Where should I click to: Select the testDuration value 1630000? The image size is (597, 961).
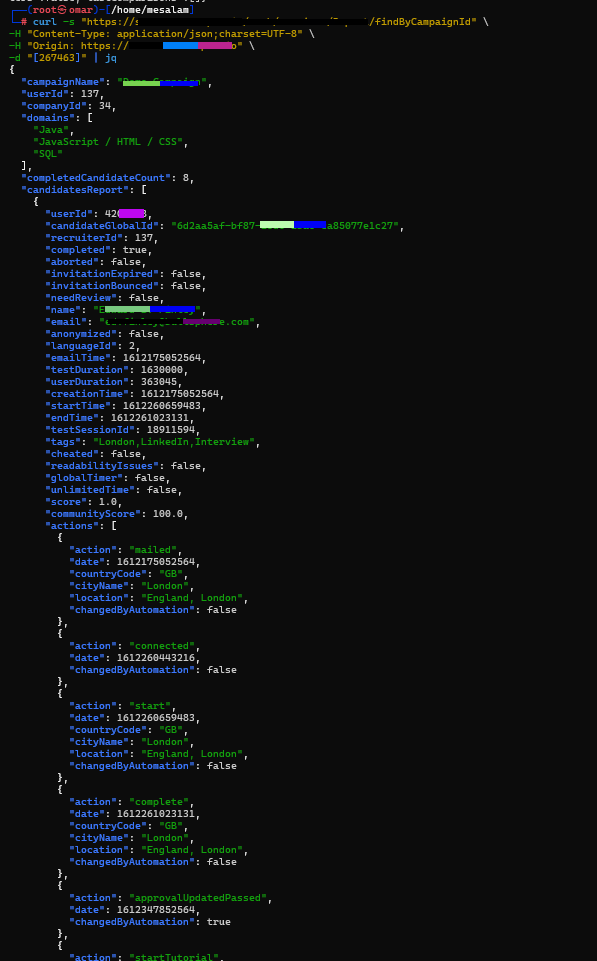tap(162, 370)
